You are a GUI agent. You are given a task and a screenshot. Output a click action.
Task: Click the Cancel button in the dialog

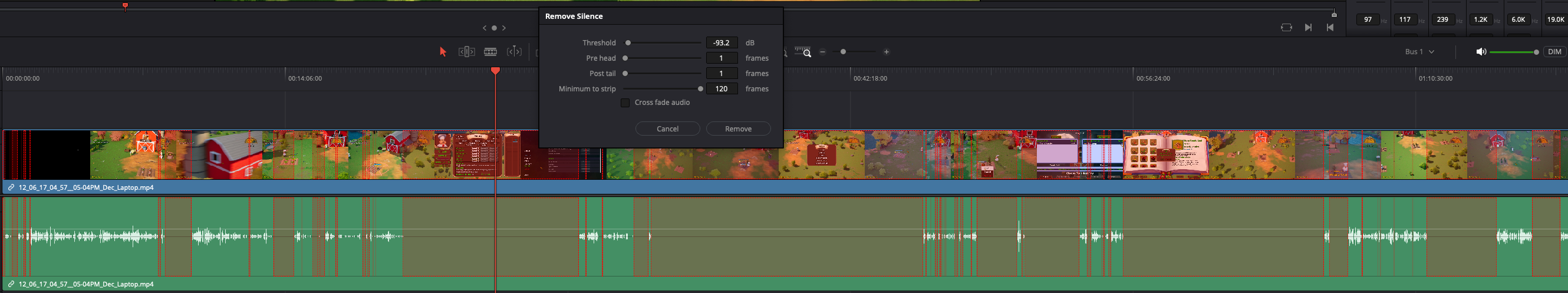coord(667,129)
